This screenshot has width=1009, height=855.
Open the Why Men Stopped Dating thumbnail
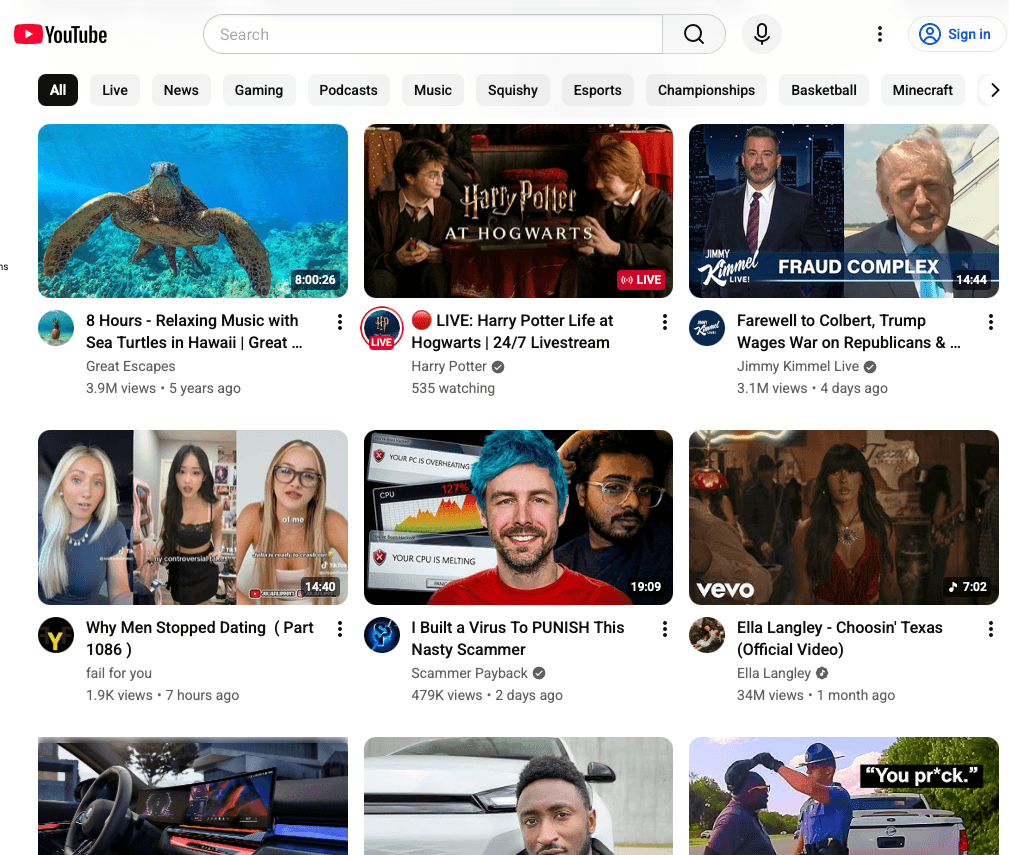click(193, 517)
